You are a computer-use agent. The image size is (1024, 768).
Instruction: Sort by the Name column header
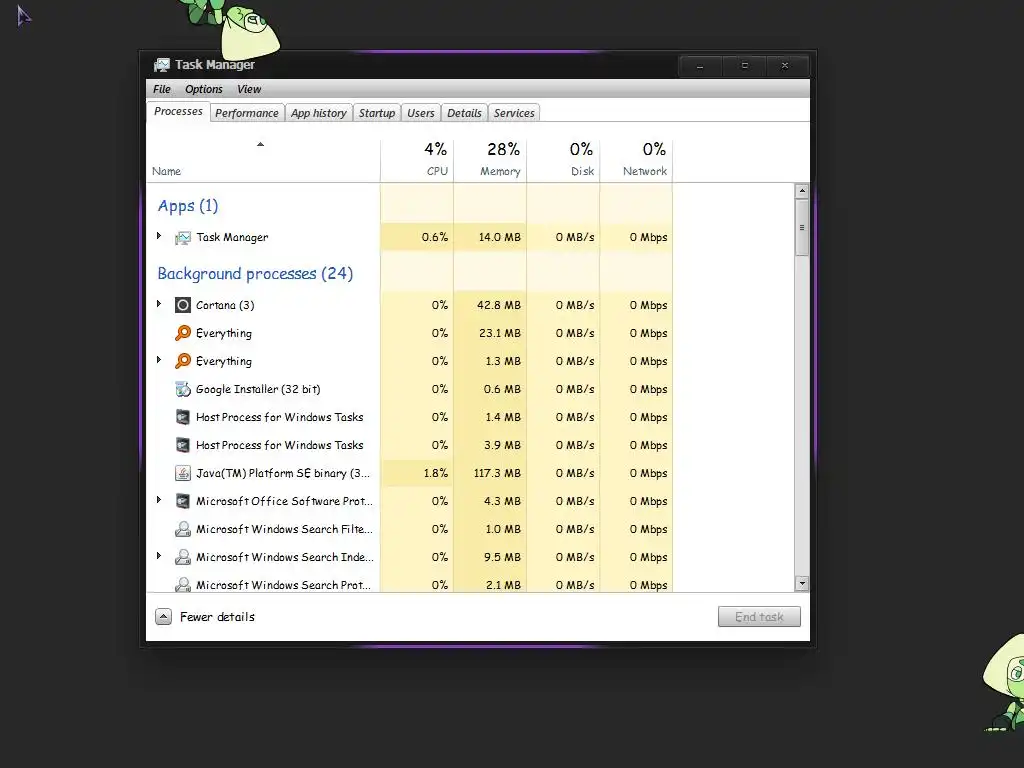coord(263,160)
